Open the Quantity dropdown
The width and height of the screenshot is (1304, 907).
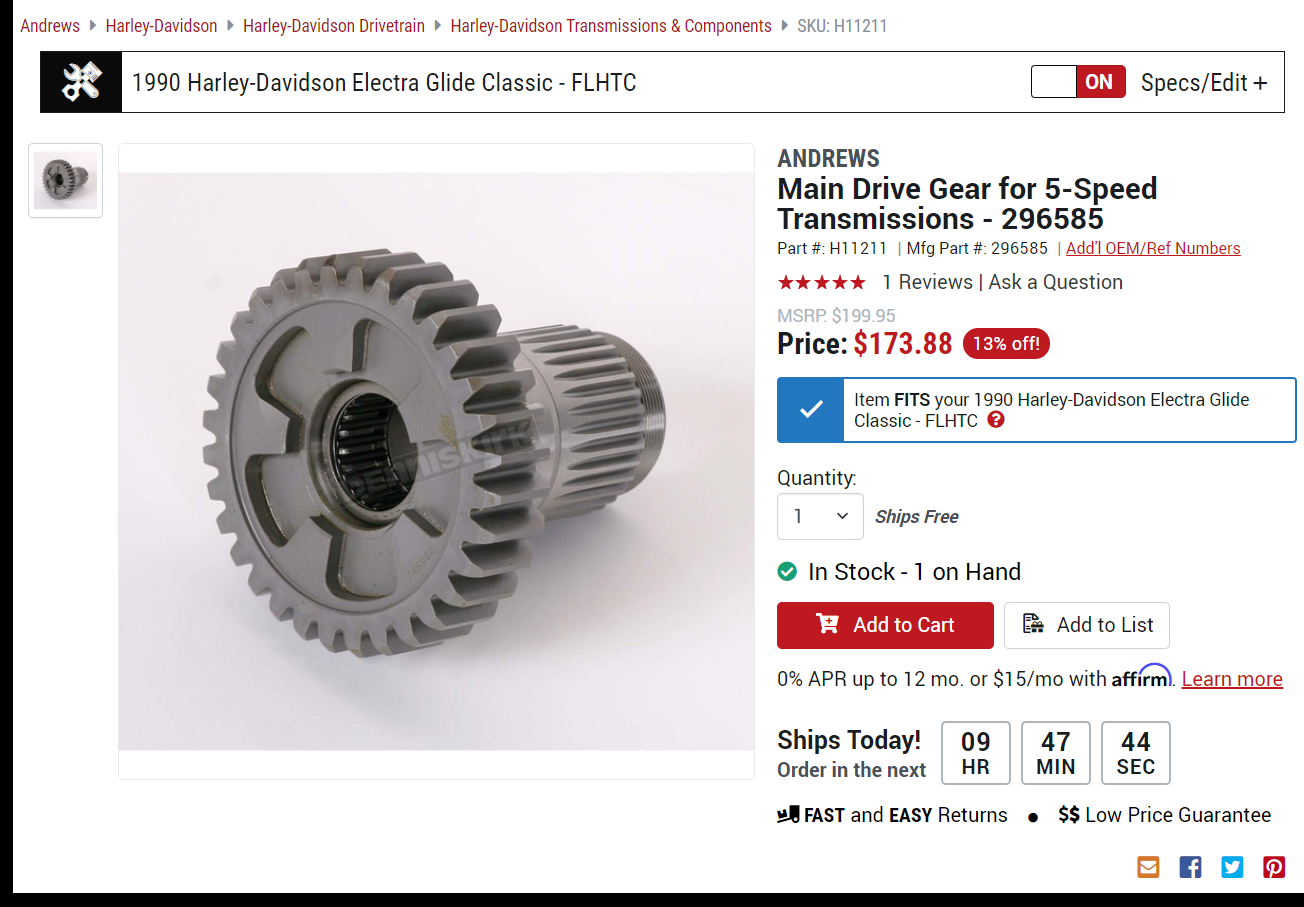(x=820, y=516)
